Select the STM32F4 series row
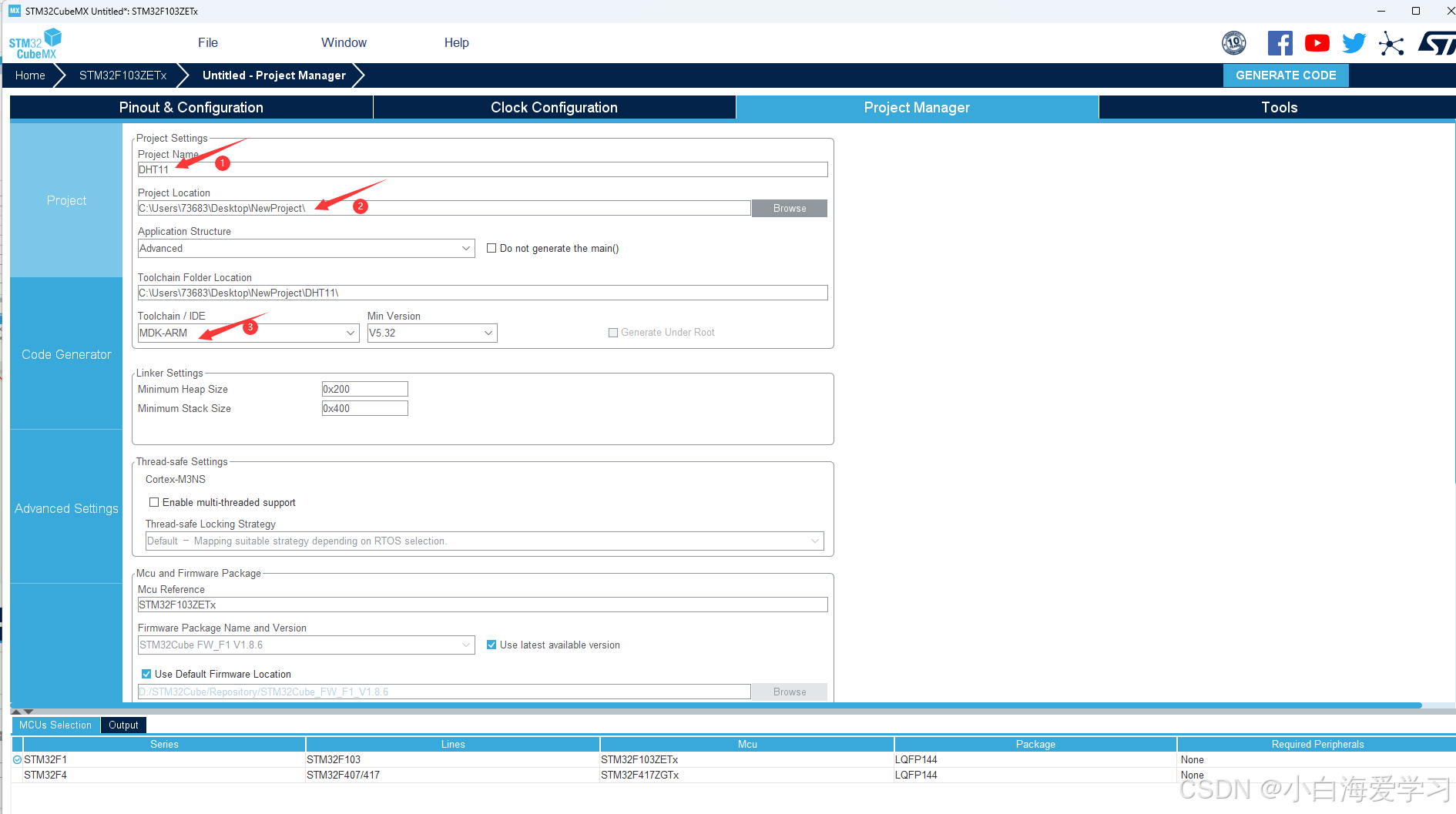Screen dimensions: 1456x814 [x=733, y=775]
